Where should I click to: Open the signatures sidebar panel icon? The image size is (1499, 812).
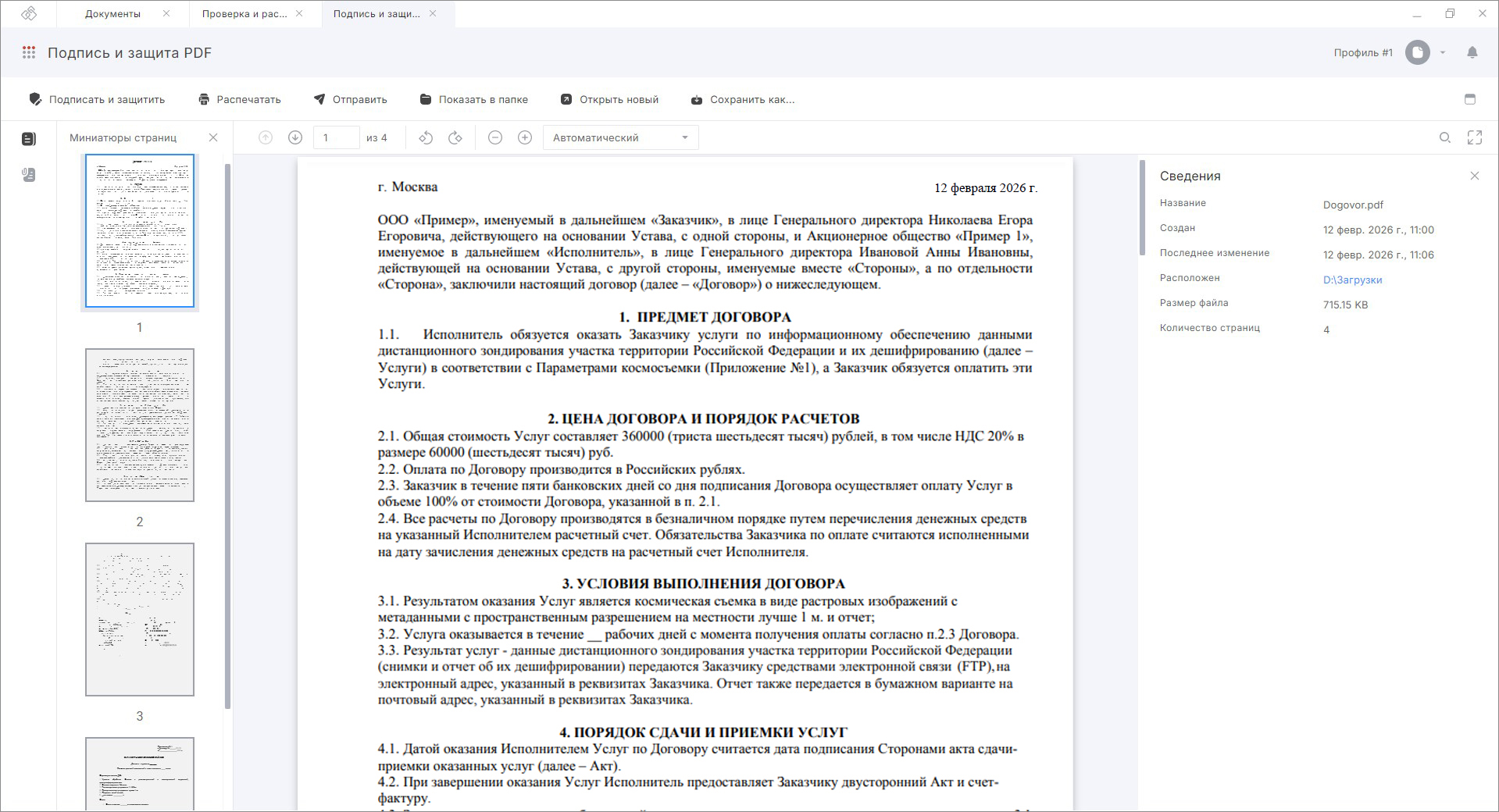[29, 175]
